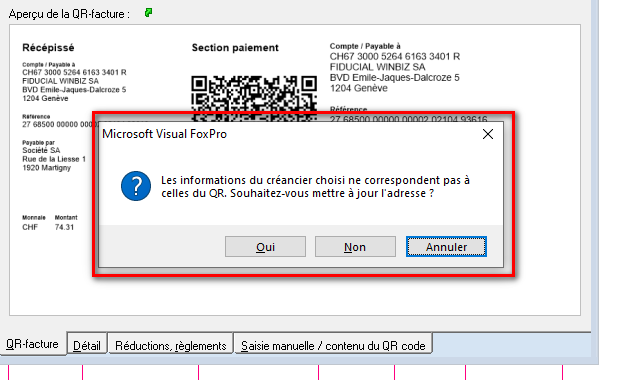The height and width of the screenshot is (380, 632).
Task: Click the Aperçu de la QR-facture label
Action: [x=69, y=14]
